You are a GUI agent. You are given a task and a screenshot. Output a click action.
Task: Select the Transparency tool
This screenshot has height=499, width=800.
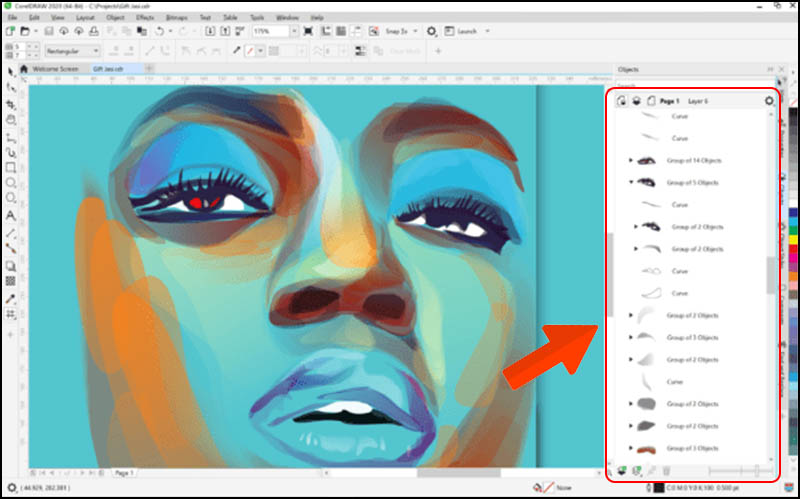point(10,281)
